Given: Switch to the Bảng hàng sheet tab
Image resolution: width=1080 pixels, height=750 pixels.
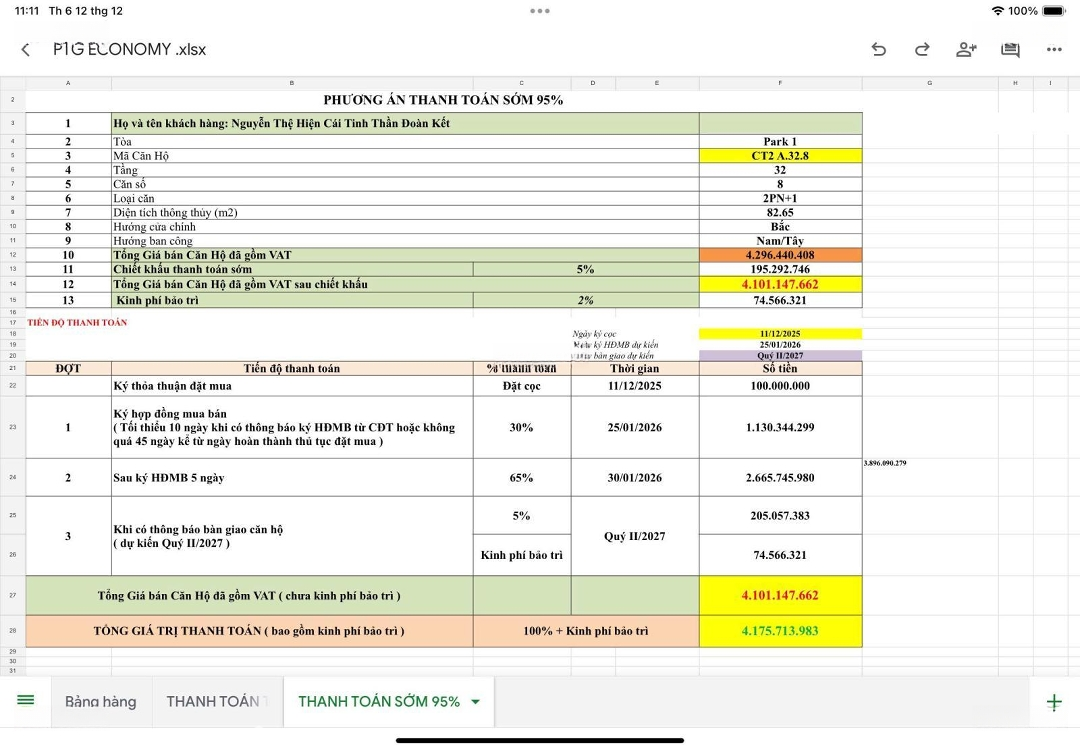Looking at the screenshot, I should 100,702.
